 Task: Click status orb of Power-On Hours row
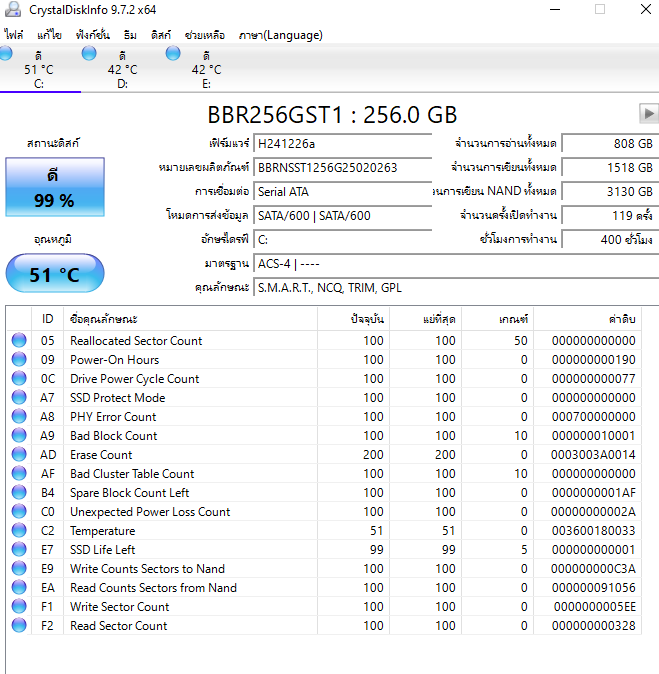(19, 359)
